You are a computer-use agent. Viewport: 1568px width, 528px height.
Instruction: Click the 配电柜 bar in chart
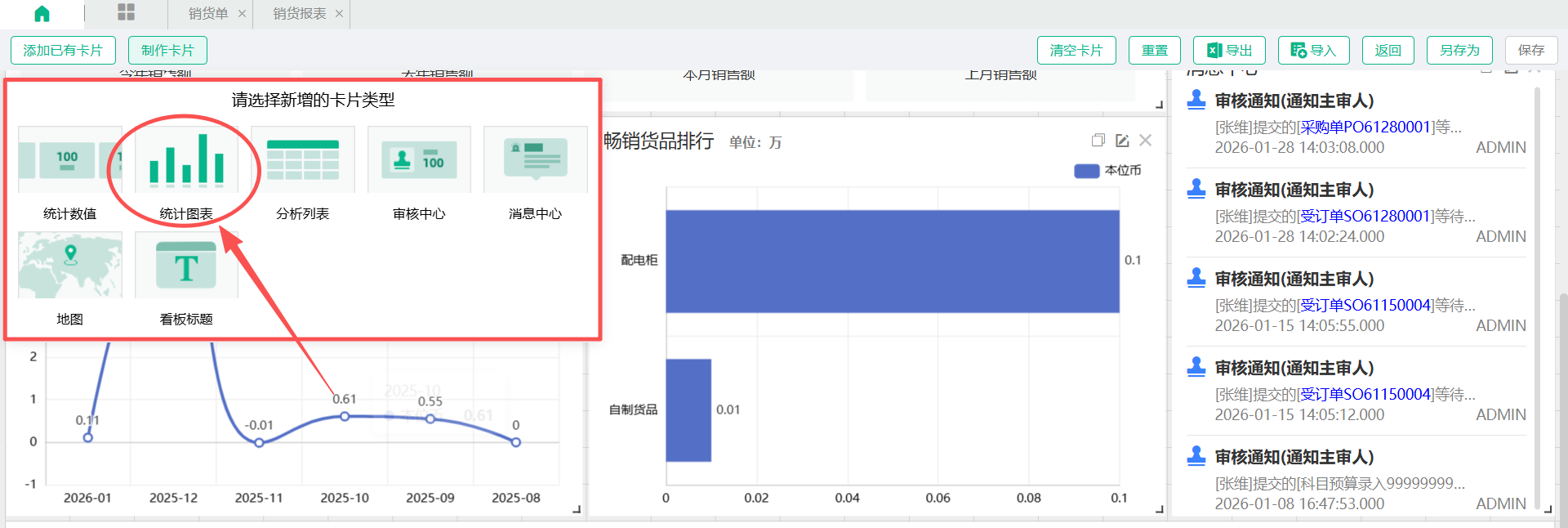coord(892,261)
